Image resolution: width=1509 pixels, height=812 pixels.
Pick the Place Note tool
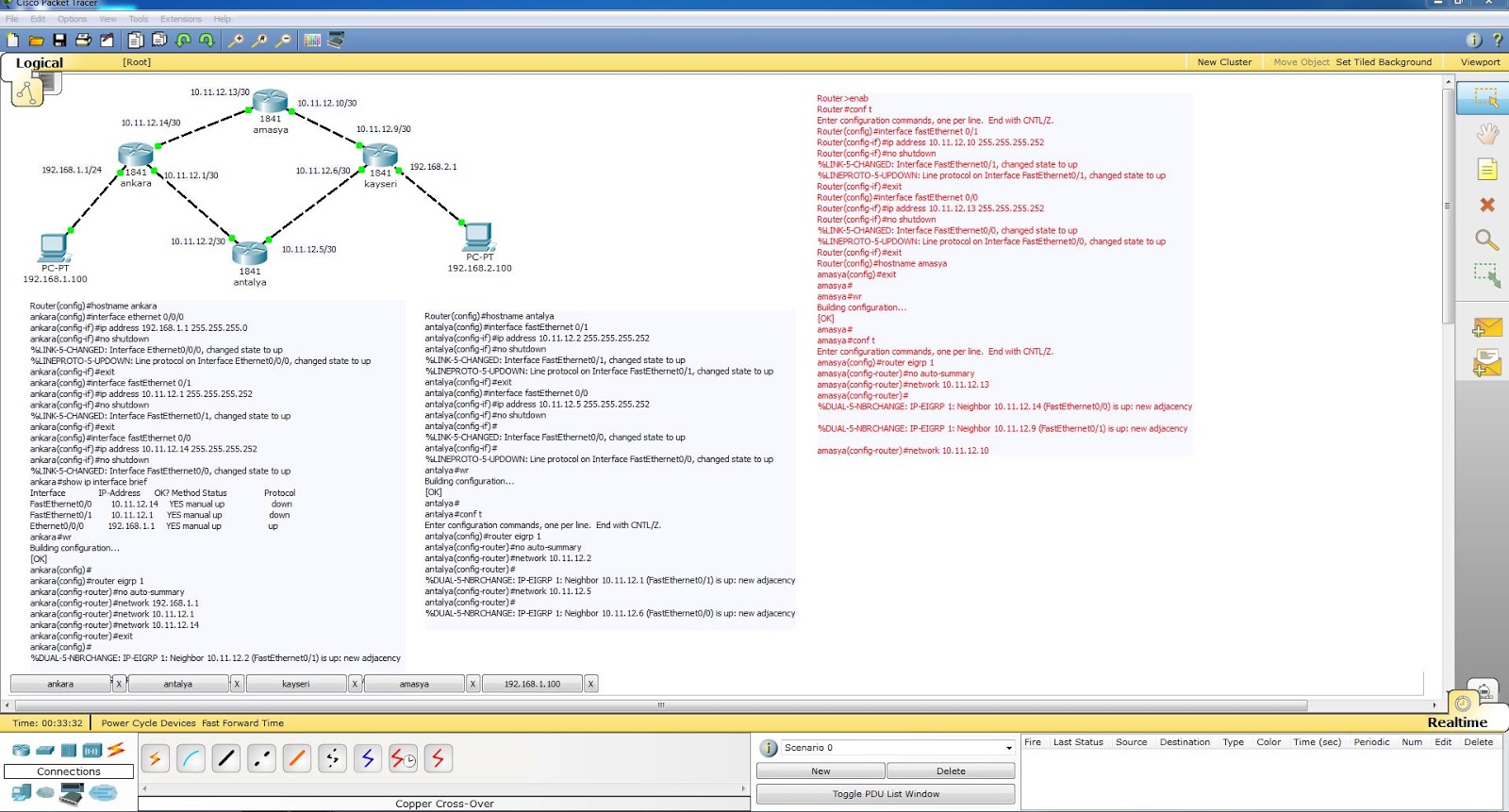coord(1487,169)
